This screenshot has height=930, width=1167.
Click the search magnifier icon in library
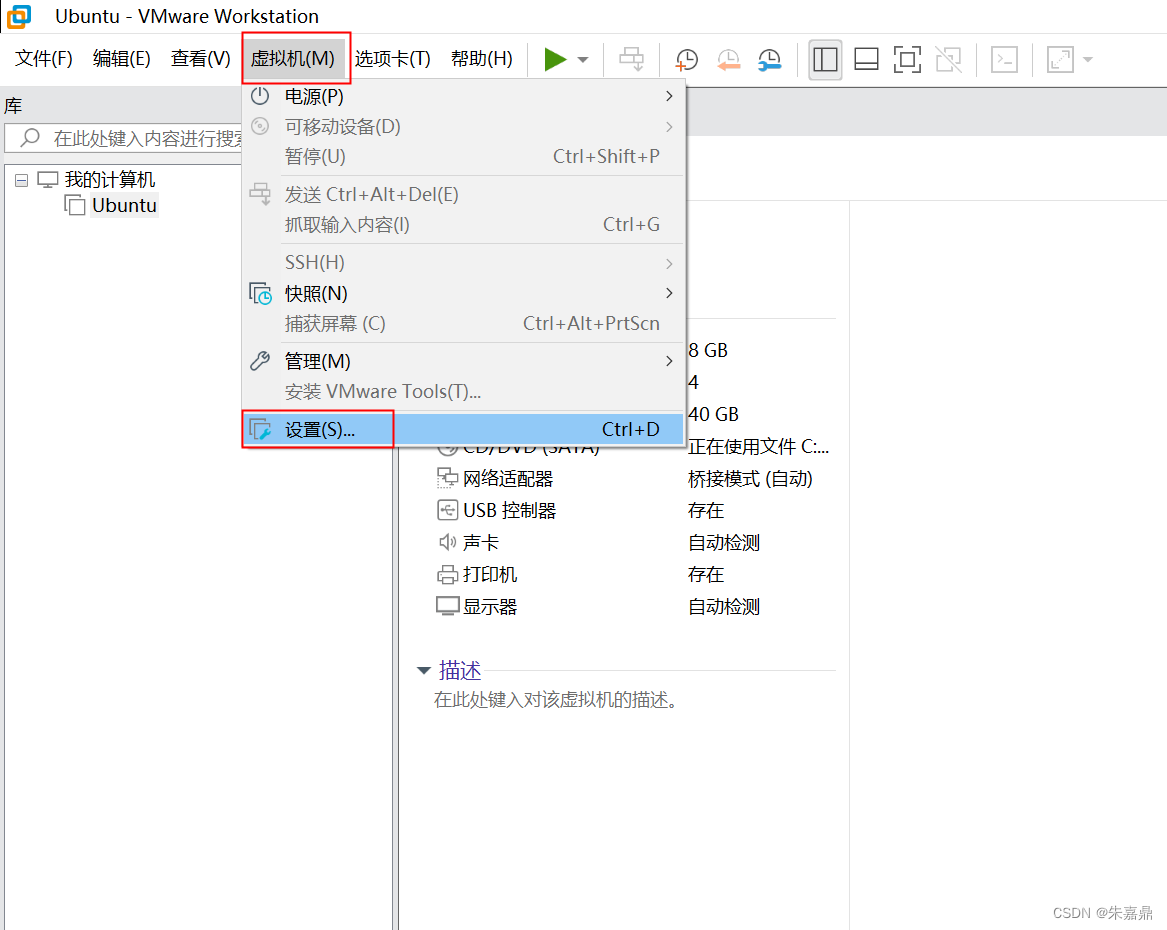[30, 138]
